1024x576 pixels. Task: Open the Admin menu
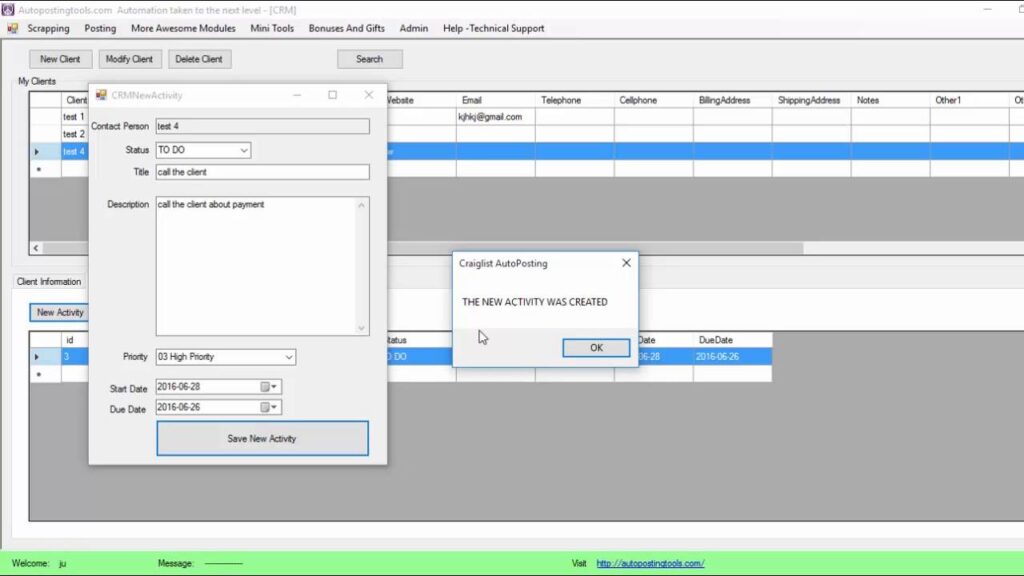[x=413, y=28]
